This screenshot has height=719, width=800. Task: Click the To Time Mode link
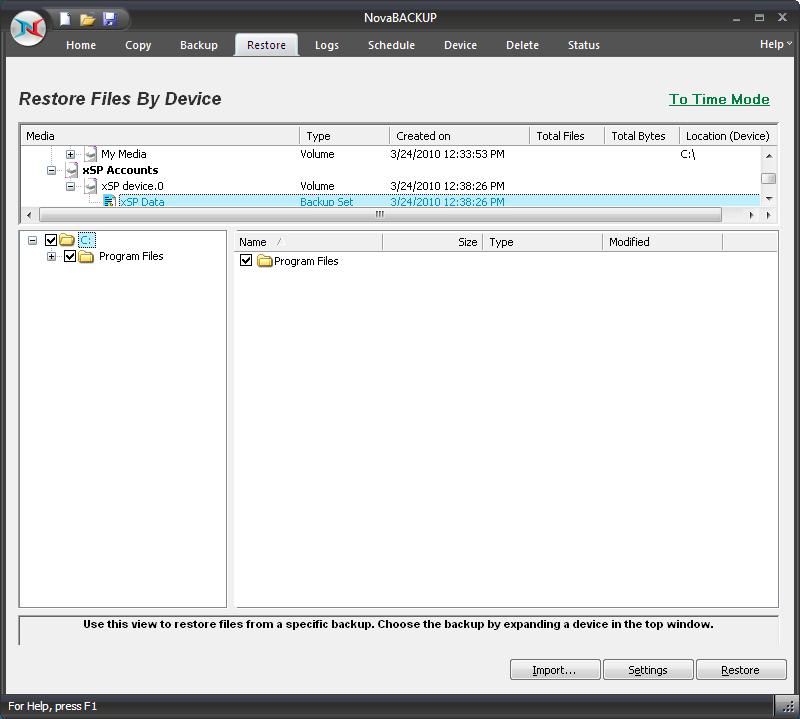(719, 99)
